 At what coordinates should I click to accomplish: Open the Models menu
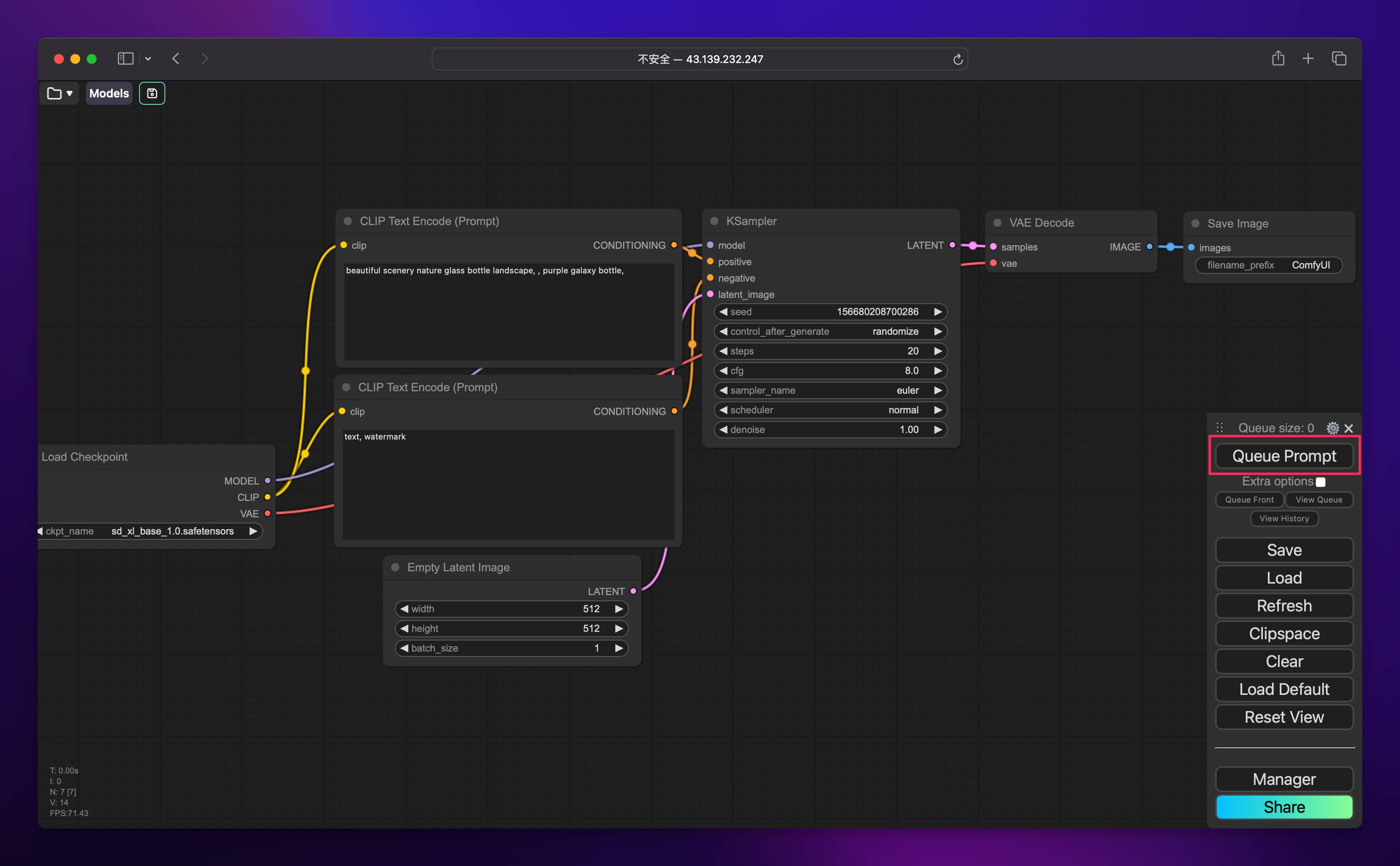[109, 93]
